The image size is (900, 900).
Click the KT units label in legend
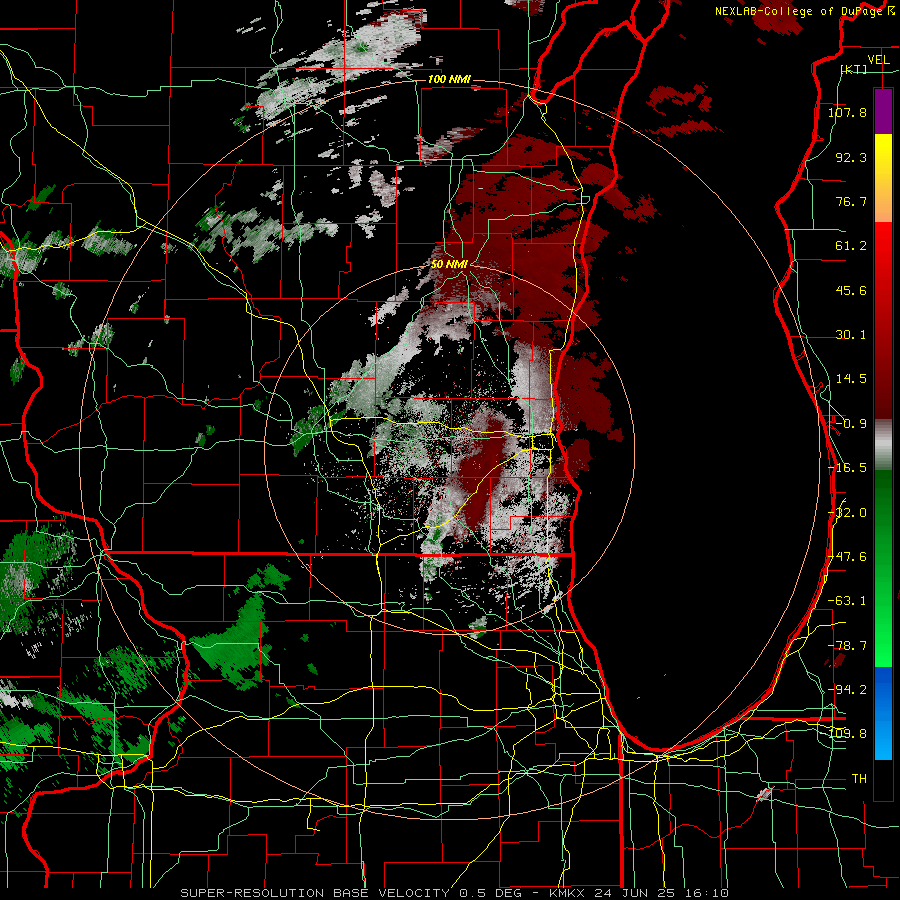pos(854,69)
